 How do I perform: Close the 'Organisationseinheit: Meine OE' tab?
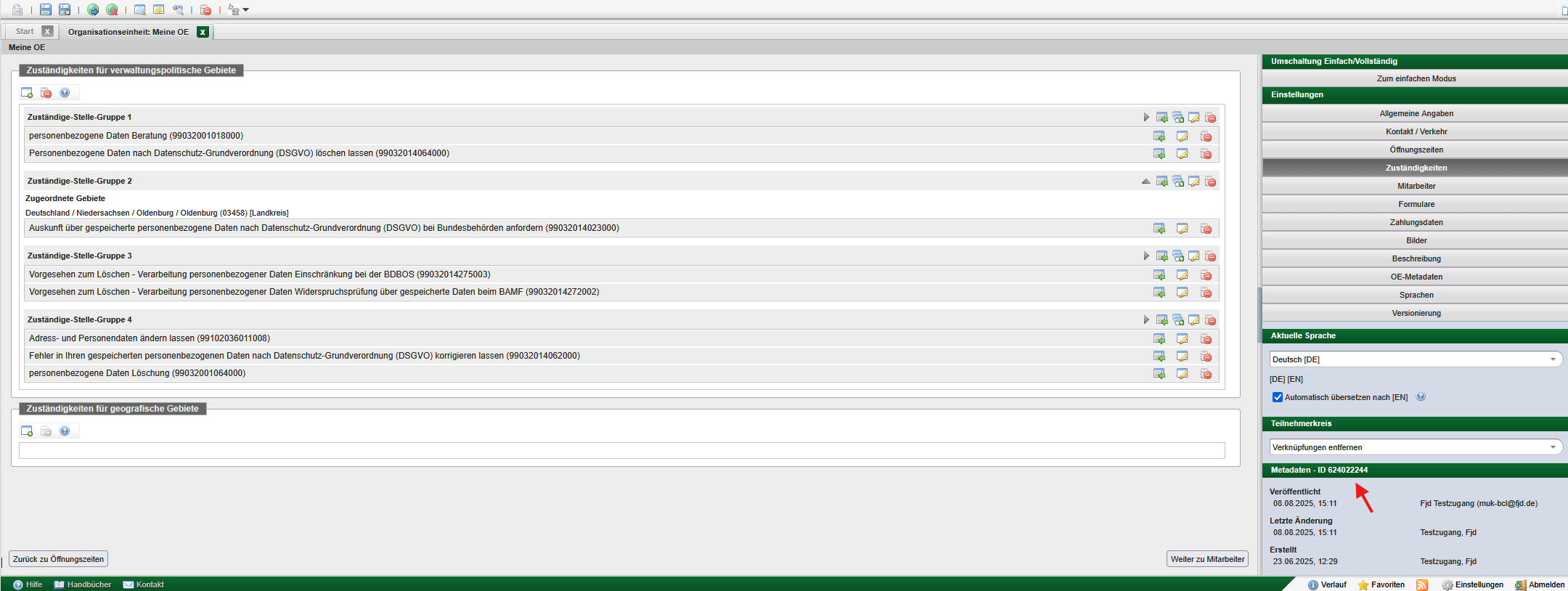click(x=203, y=32)
